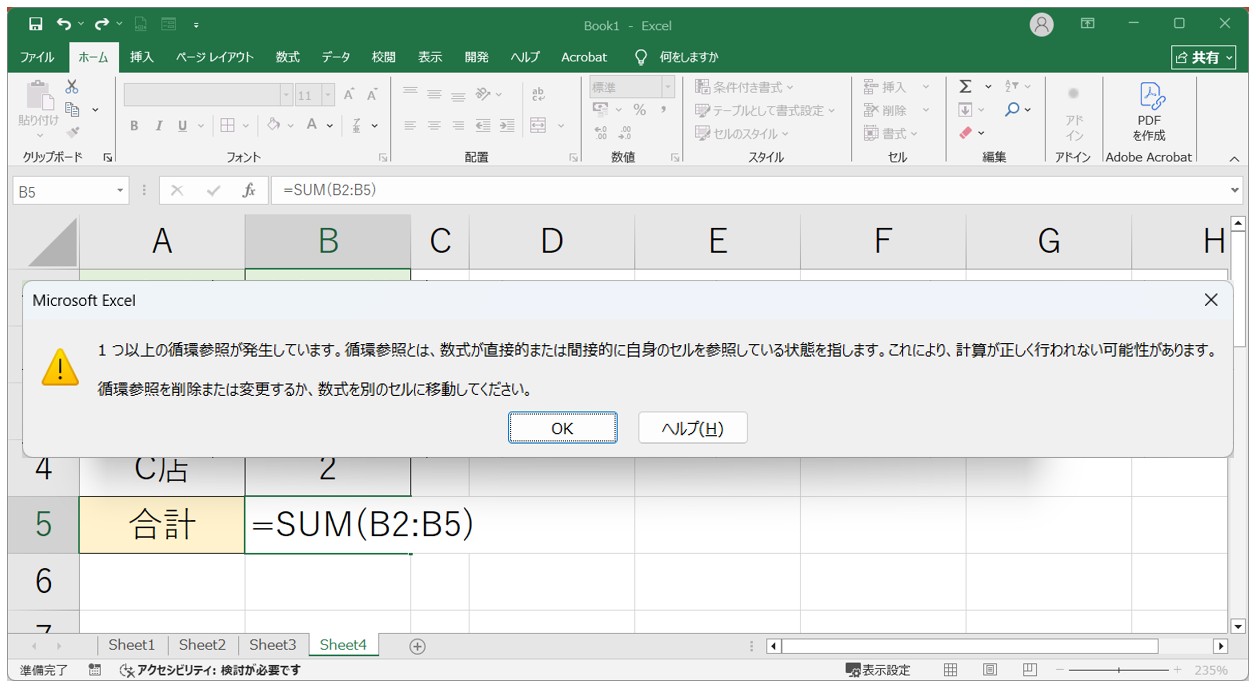Zoom in with the plus button
Viewport: 1256px width, 689px height.
coord(1177,670)
